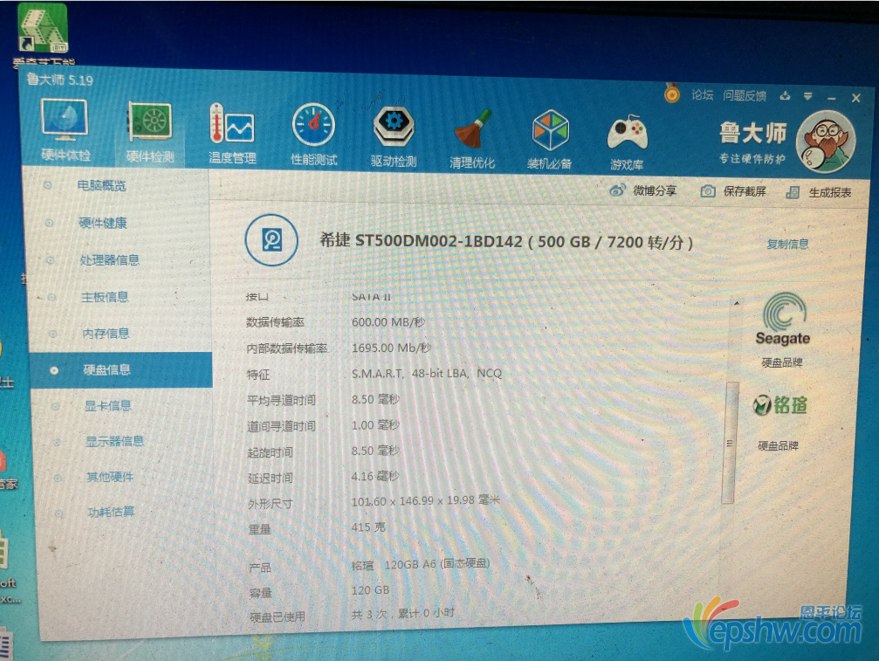Viewport: 879px width, 661px height.
Task: Click the value "415 克"
Action: pyautogui.click(x=368, y=527)
